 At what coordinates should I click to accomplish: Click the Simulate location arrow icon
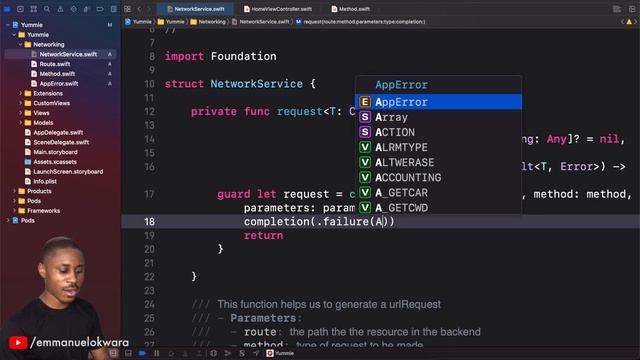256,353
